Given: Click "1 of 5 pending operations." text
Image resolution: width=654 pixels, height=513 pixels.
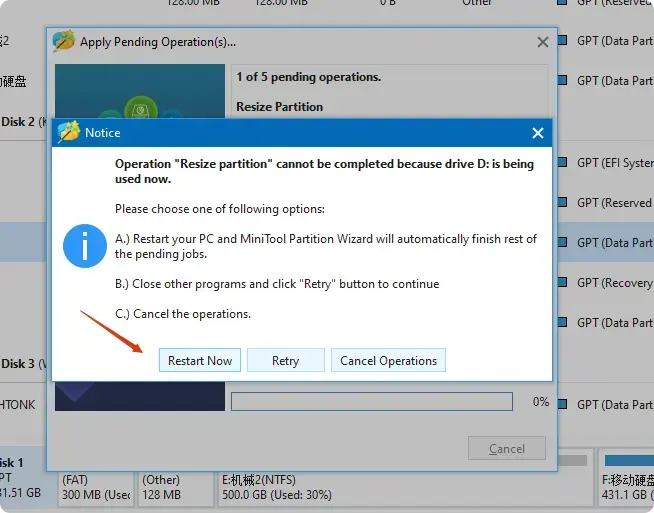Looking at the screenshot, I should tap(309, 77).
